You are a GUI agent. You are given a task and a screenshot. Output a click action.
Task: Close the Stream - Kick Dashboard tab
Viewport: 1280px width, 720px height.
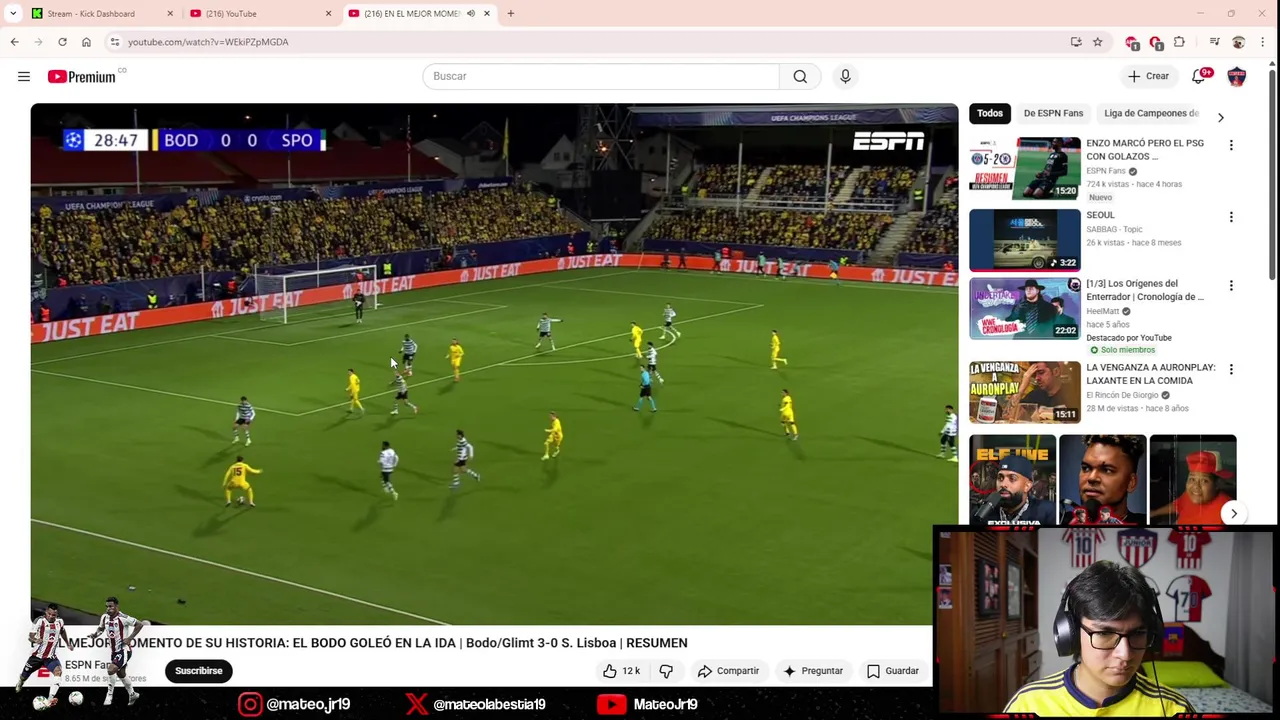point(169,13)
